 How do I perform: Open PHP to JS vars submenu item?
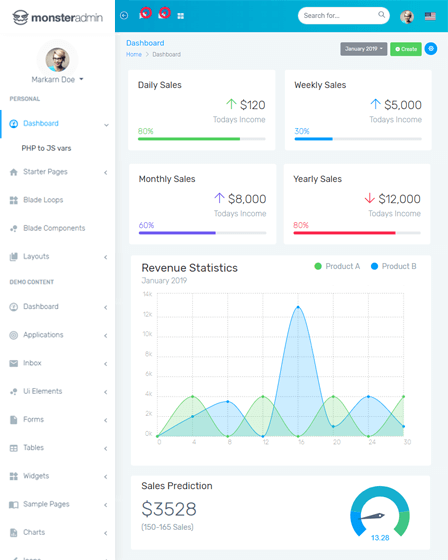(x=46, y=148)
